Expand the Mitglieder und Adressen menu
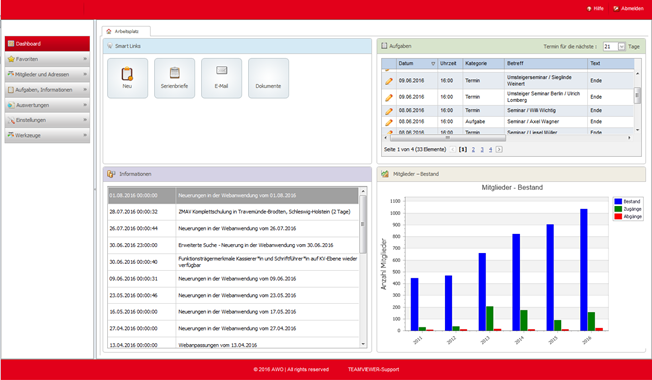Screen dimensions: 652x380 click(47, 74)
